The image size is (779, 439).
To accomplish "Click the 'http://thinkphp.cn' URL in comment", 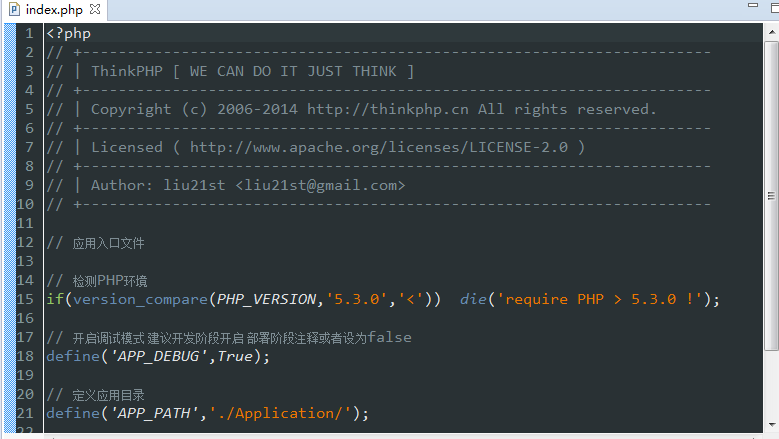I will click(x=388, y=109).
